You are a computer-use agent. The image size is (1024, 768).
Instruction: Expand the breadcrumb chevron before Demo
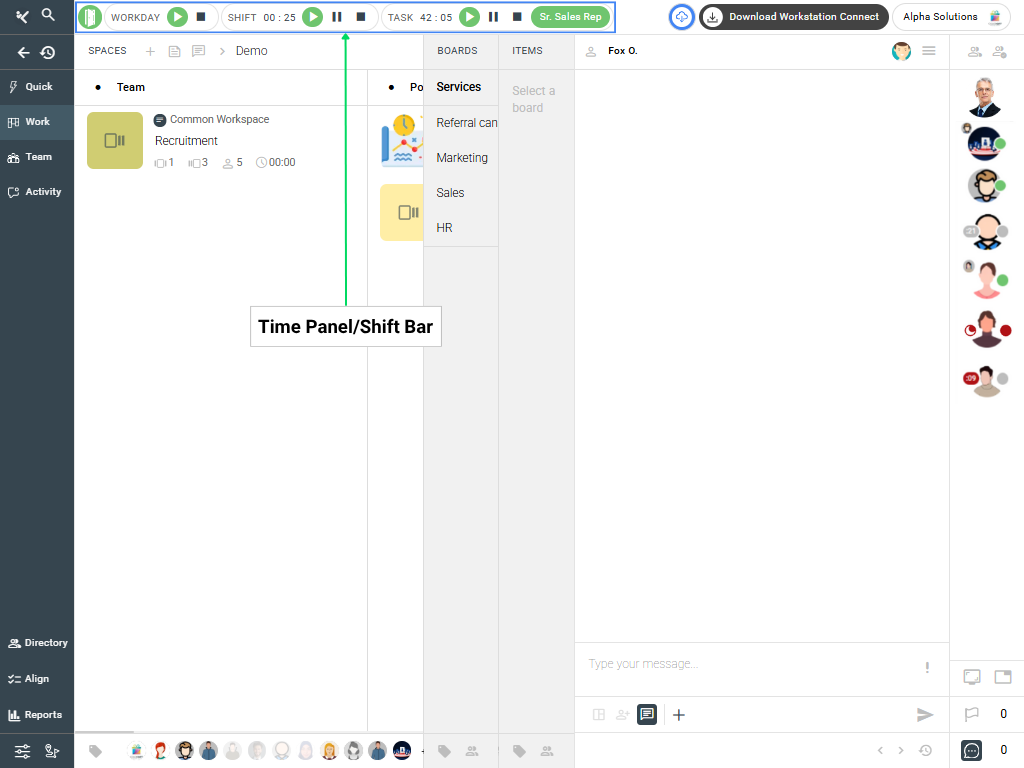click(223, 51)
